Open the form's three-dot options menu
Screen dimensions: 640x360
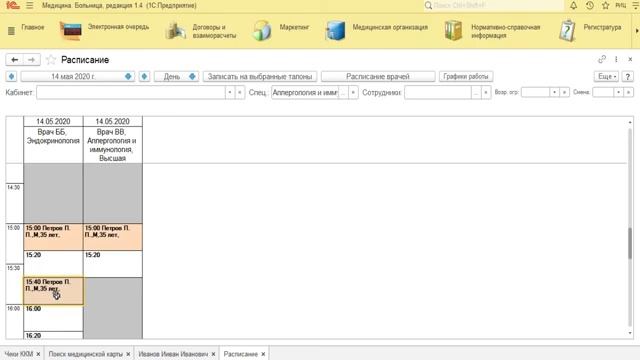(x=616, y=60)
